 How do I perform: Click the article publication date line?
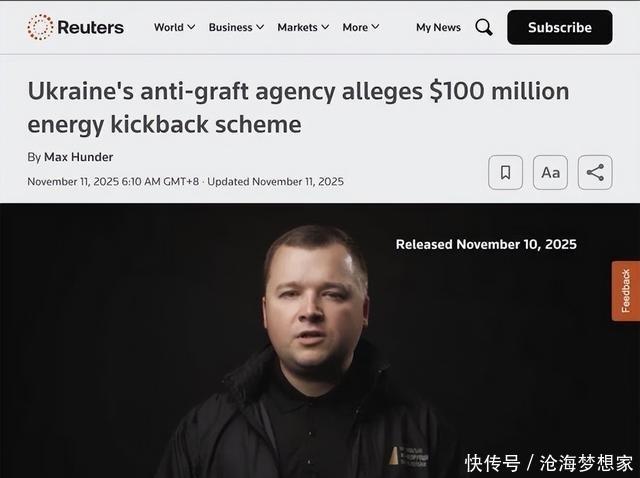coord(185,182)
